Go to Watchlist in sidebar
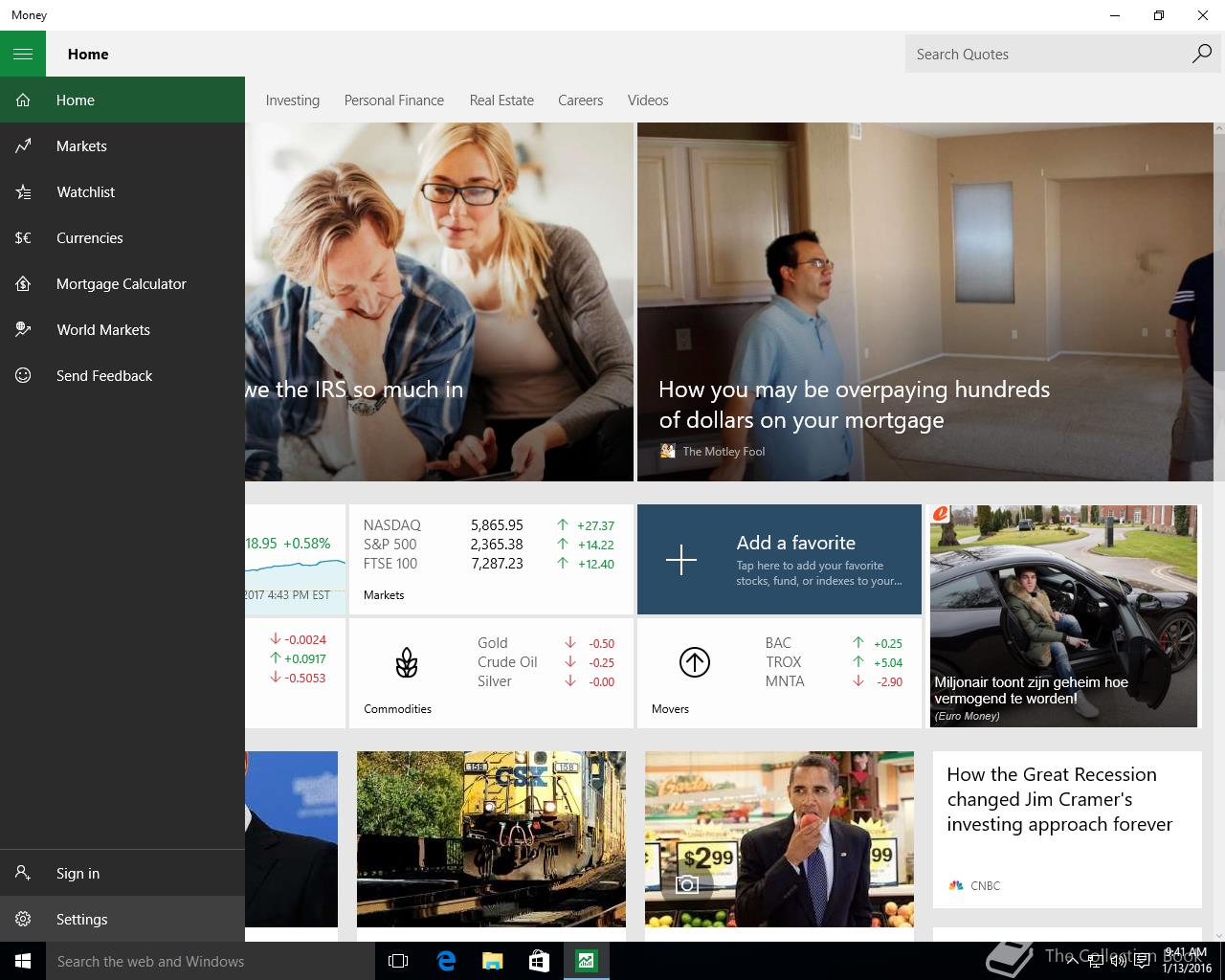Image resolution: width=1225 pixels, height=980 pixels. 122,191
